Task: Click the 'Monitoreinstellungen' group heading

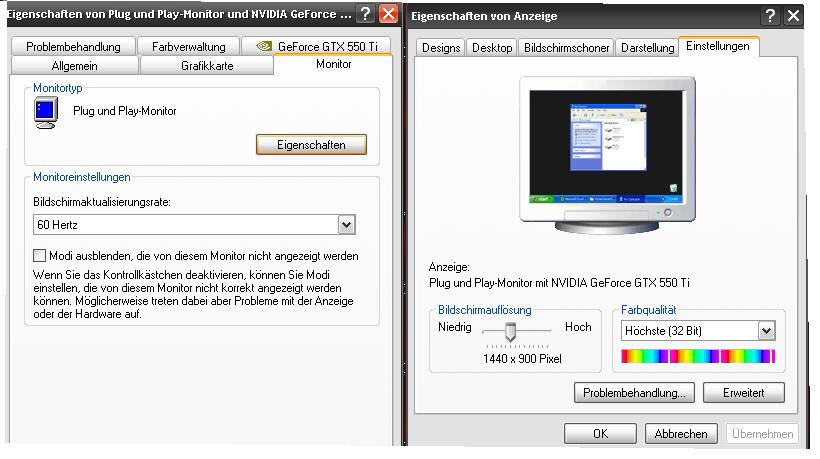Action: tap(82, 177)
